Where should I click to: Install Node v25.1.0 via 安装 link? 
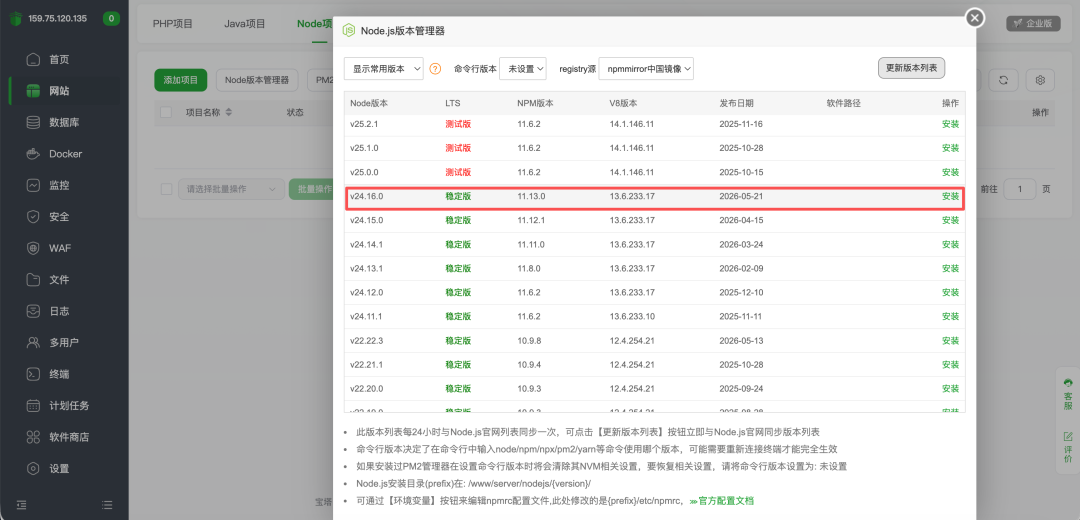[x=951, y=148]
